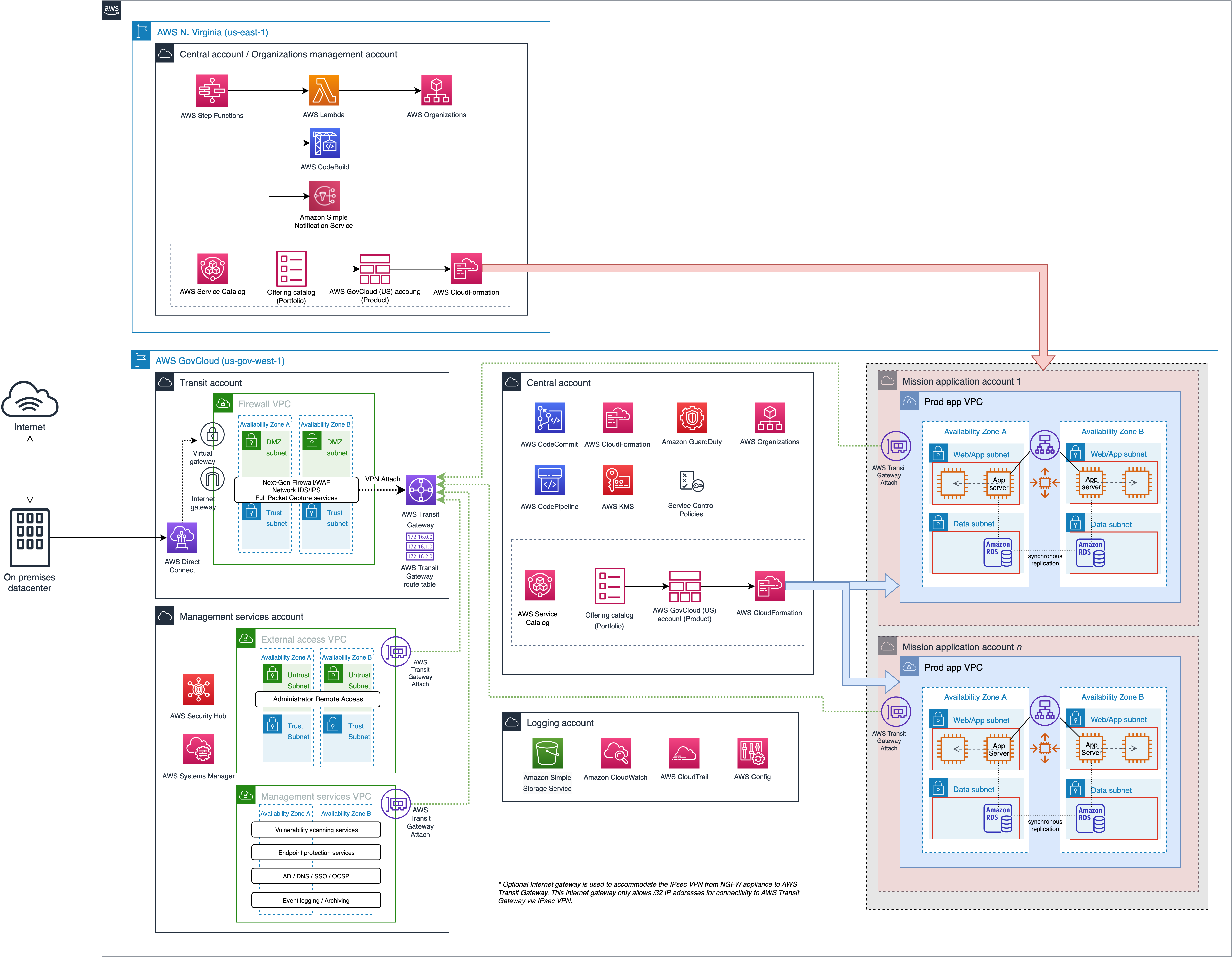Image resolution: width=1232 pixels, height=957 pixels.
Task: Click the Administrator Remote Access box
Action: coord(318,699)
